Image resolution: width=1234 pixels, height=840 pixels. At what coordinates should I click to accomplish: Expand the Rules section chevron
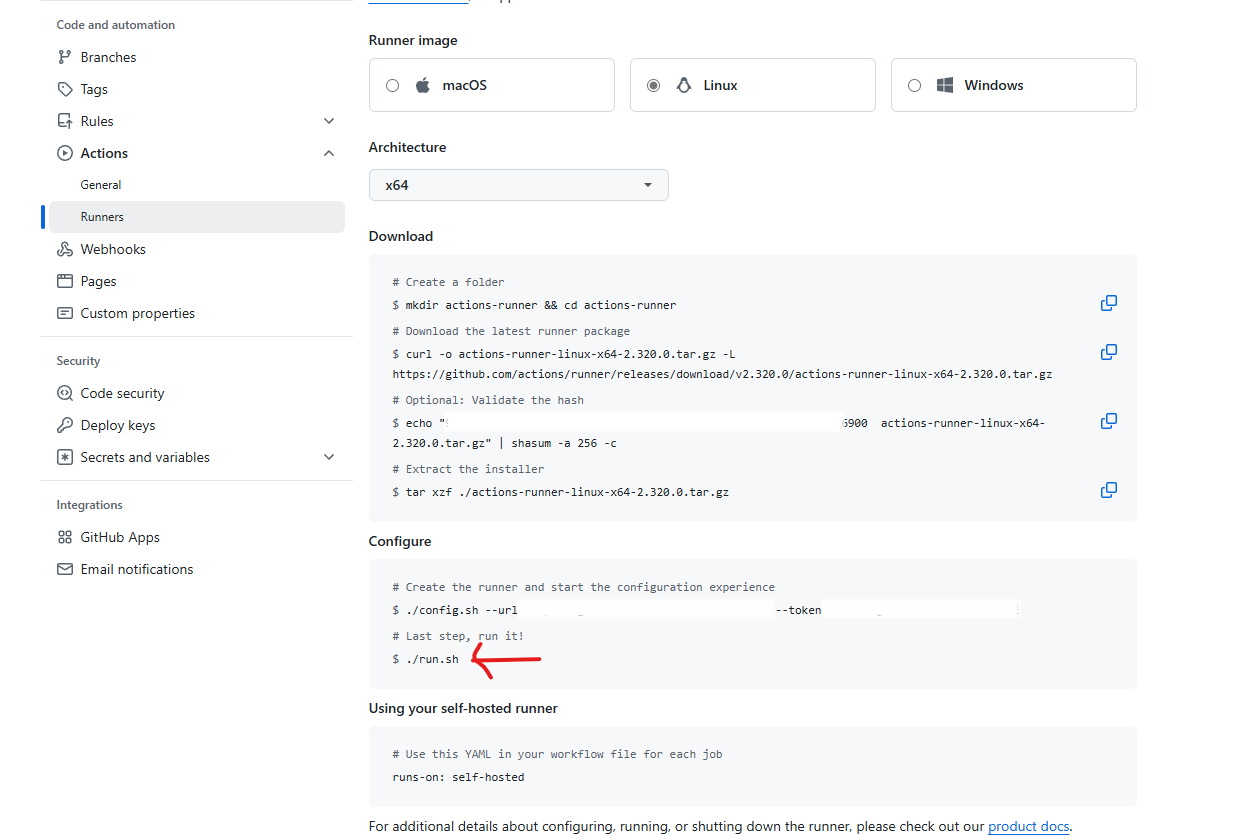pyautogui.click(x=329, y=121)
